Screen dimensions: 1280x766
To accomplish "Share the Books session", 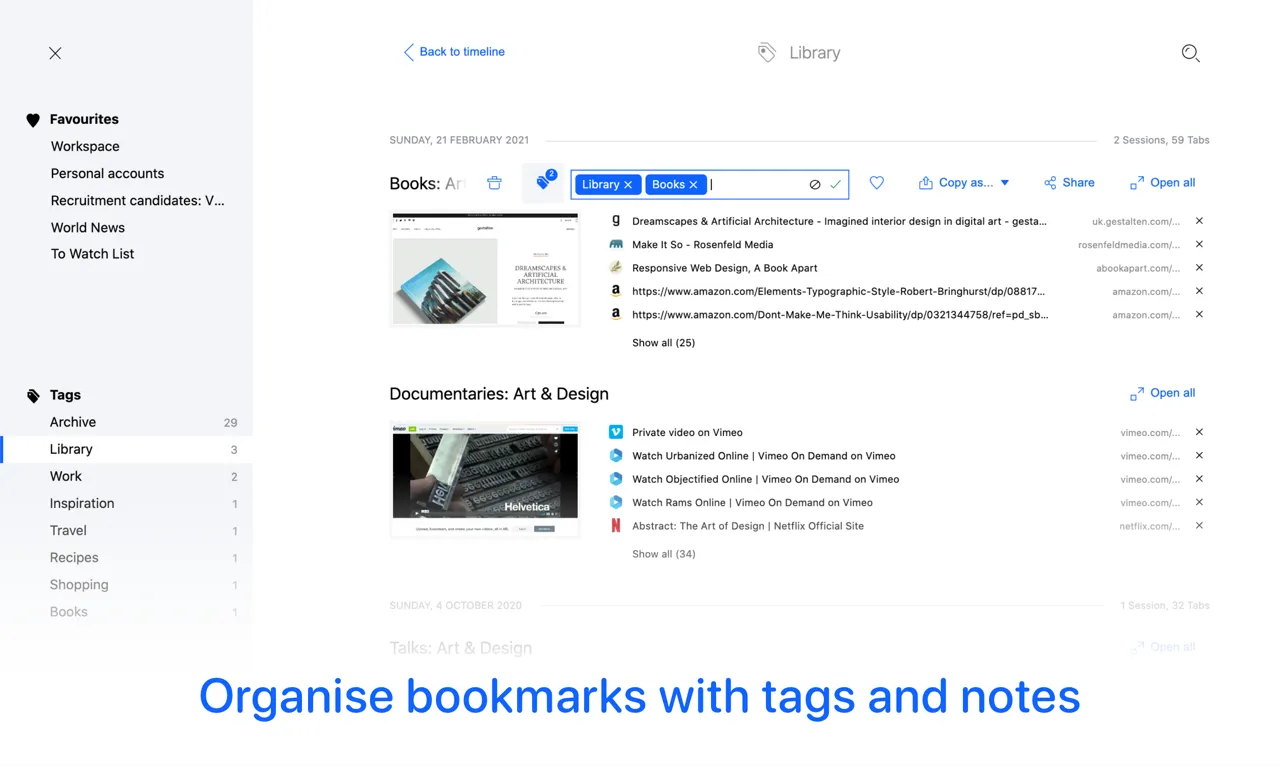I will [1069, 182].
